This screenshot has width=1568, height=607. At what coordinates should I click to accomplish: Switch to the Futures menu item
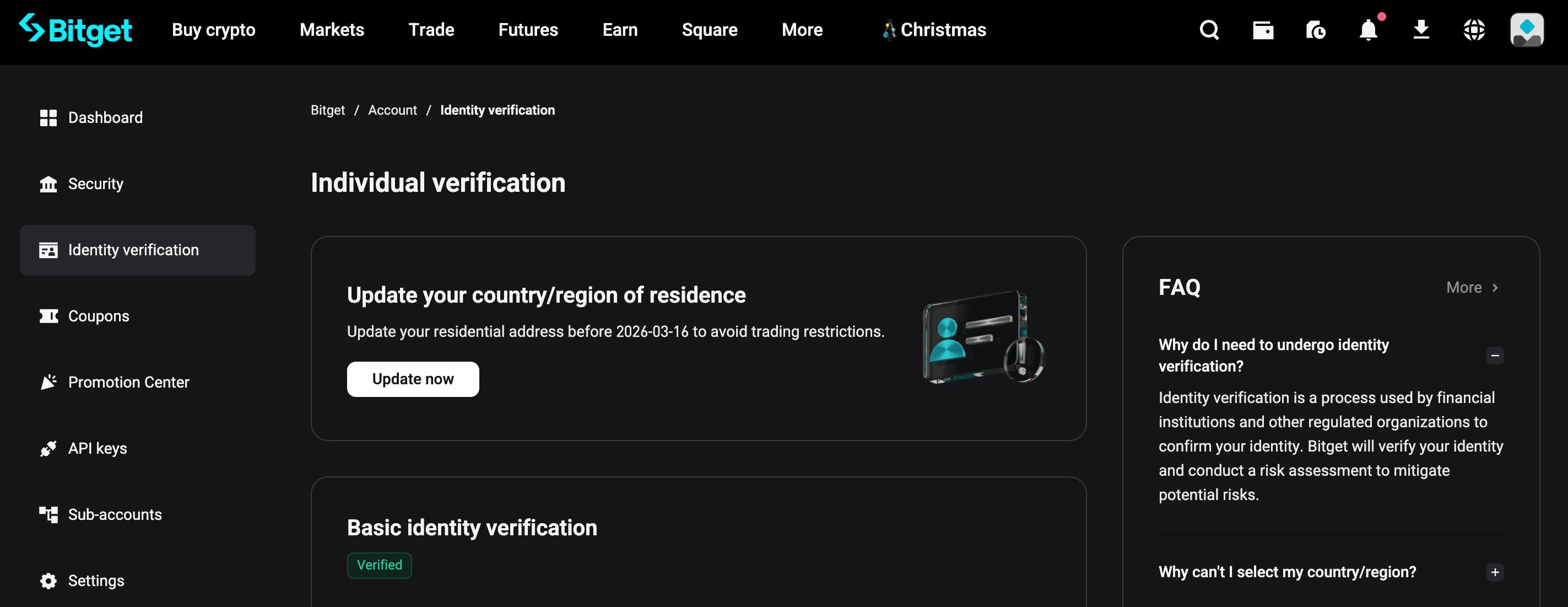click(x=528, y=29)
